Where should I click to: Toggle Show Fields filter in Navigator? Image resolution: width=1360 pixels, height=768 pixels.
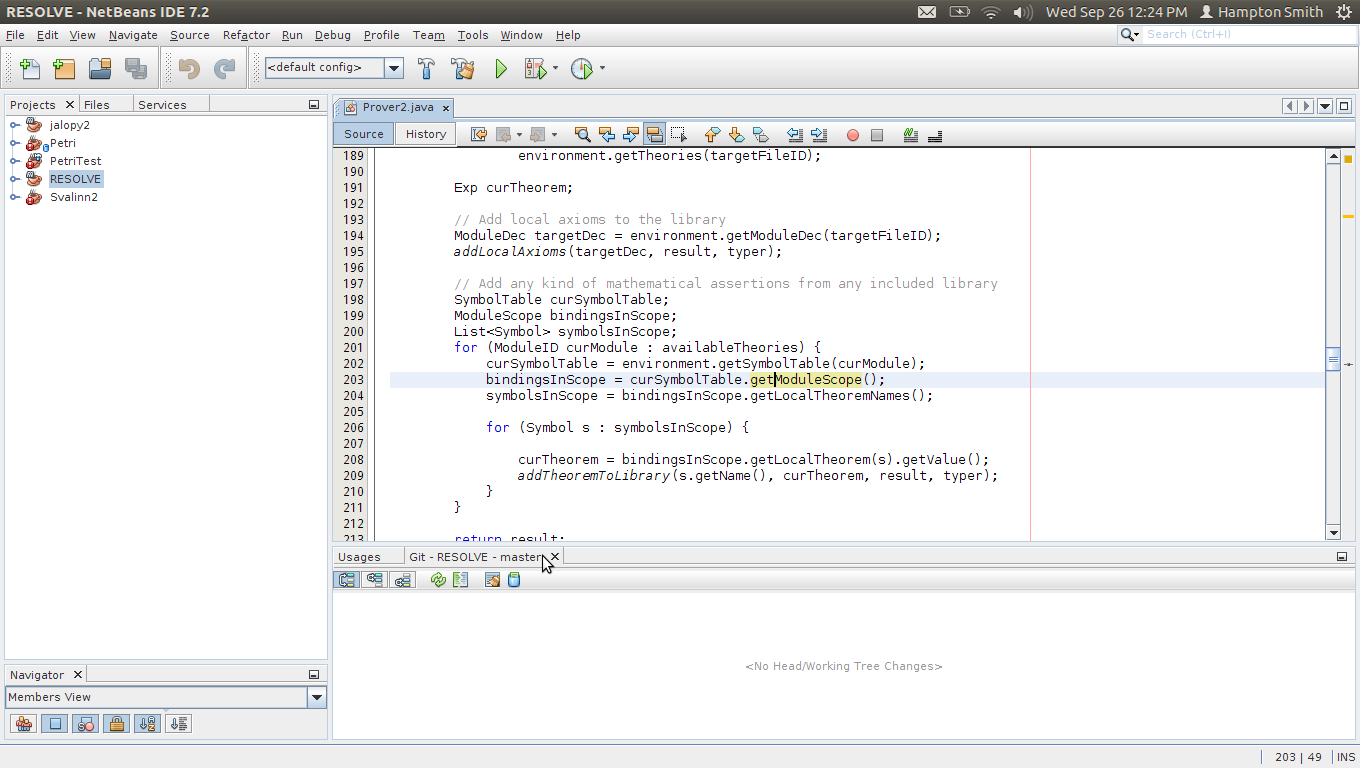55,724
